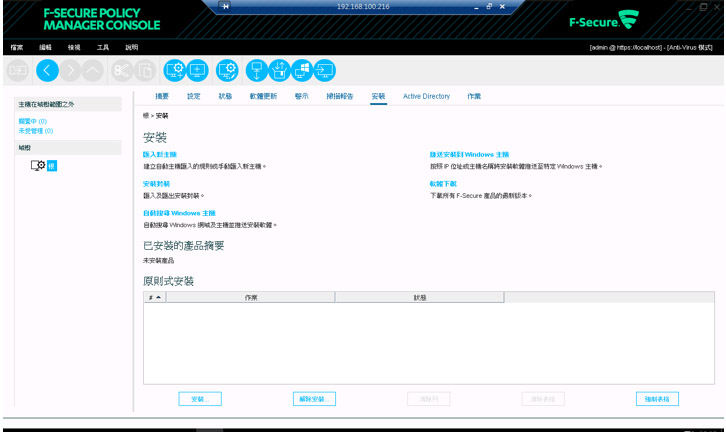
Task: Switch to the 狀態 tab
Action: point(225,96)
